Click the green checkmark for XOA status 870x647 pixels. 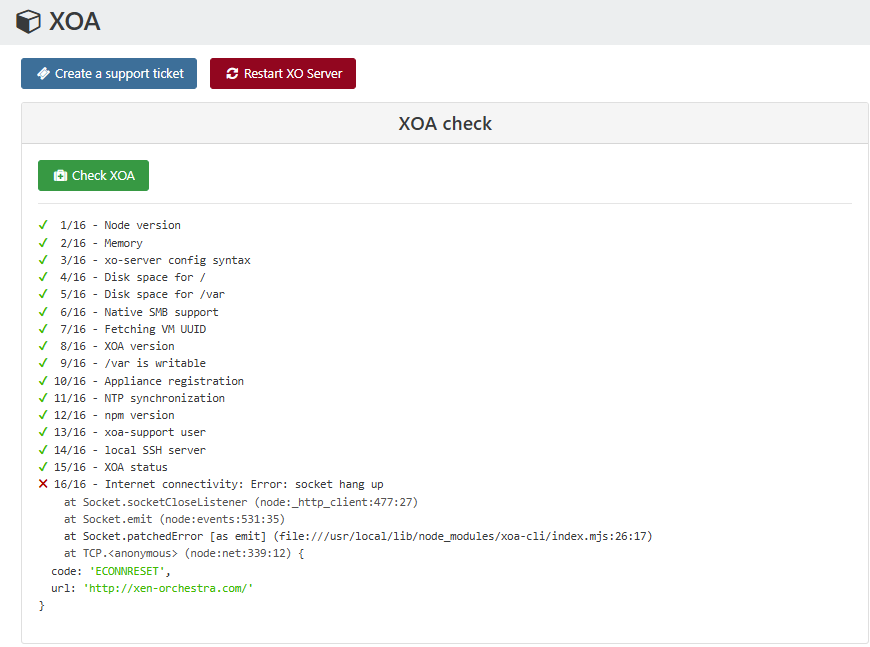click(43, 467)
